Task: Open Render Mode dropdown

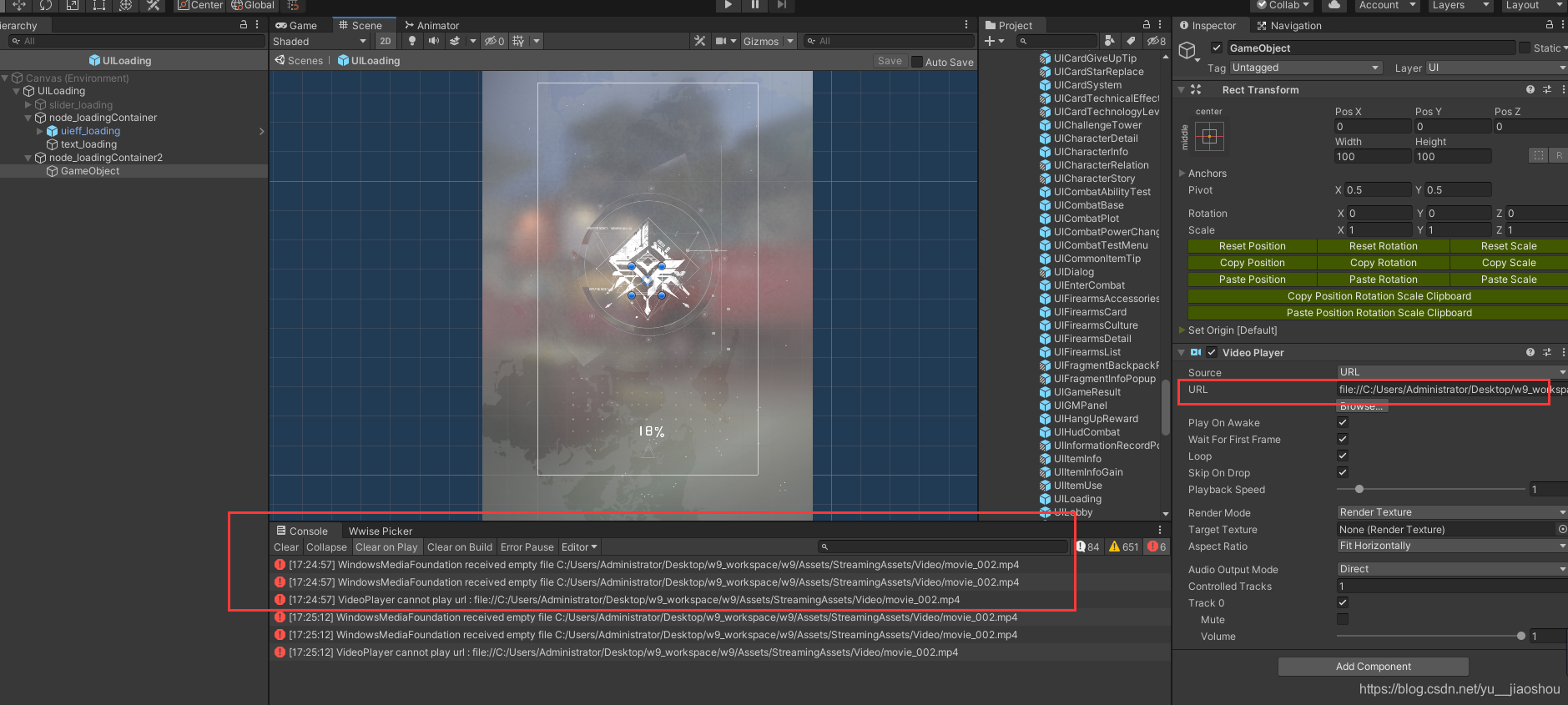Action: [x=1452, y=512]
